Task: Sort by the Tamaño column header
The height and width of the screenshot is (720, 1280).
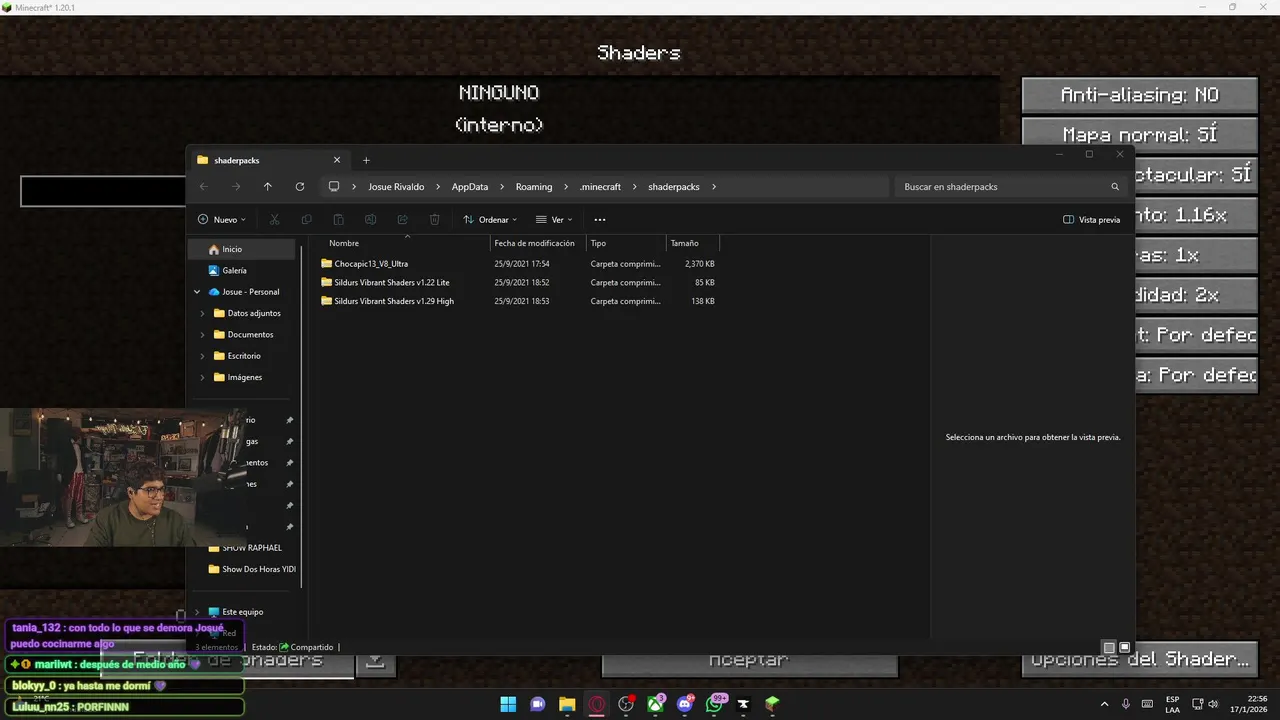Action: (692, 243)
